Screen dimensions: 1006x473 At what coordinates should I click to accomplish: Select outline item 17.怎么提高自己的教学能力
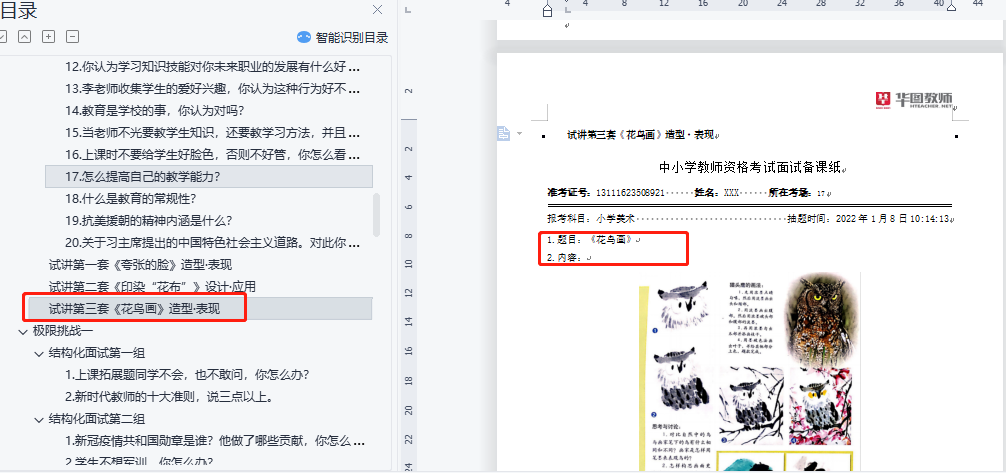tap(142, 177)
